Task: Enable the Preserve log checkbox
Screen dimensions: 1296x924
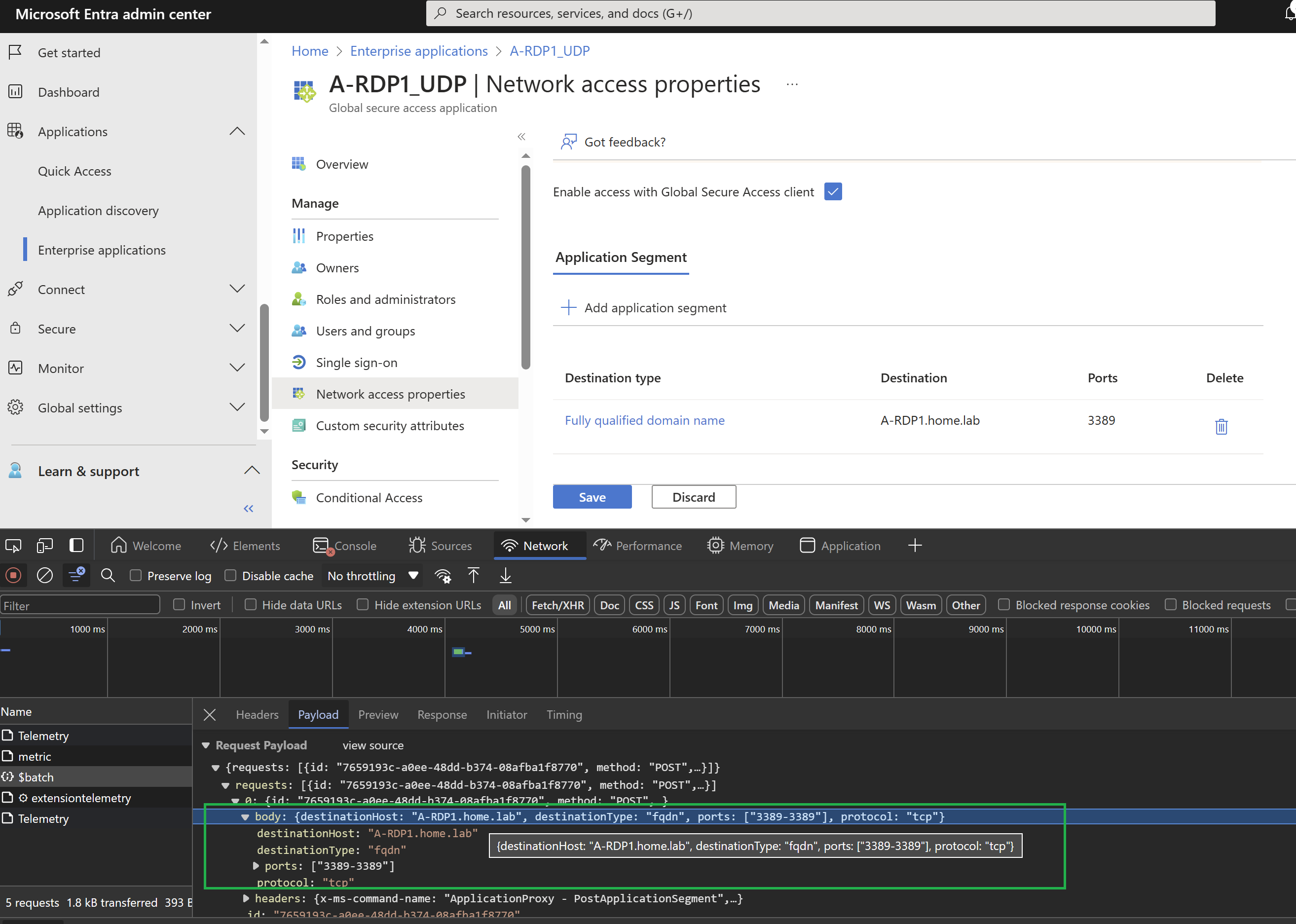Action: [135, 575]
